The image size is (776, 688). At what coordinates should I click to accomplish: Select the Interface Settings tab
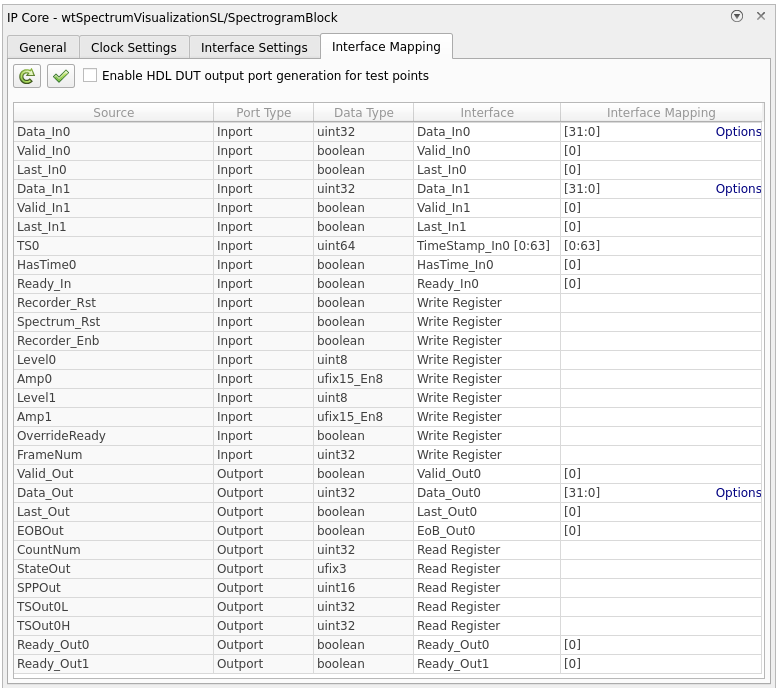(x=254, y=47)
